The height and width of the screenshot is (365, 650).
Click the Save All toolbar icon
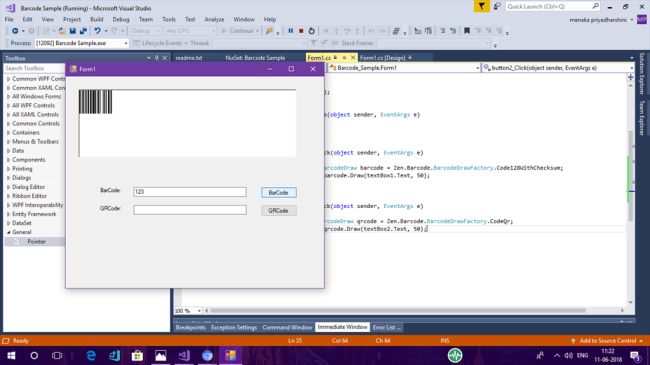coord(83,31)
